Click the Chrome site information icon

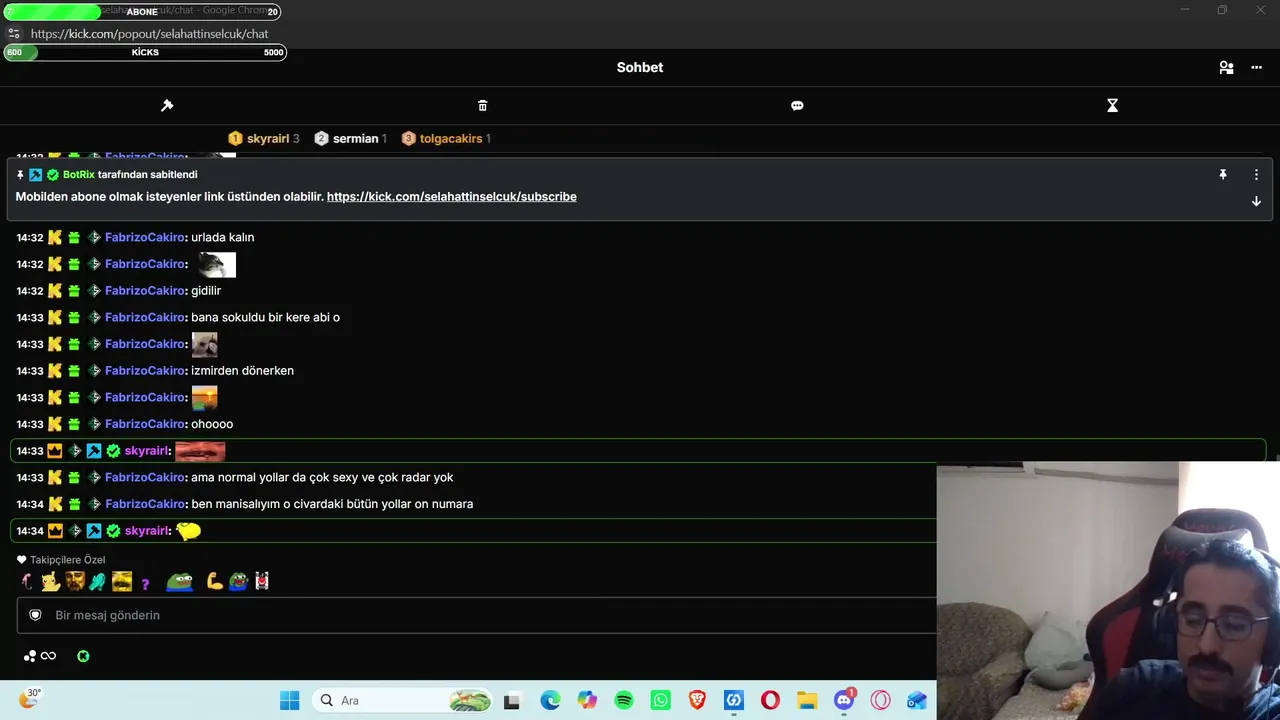point(14,34)
